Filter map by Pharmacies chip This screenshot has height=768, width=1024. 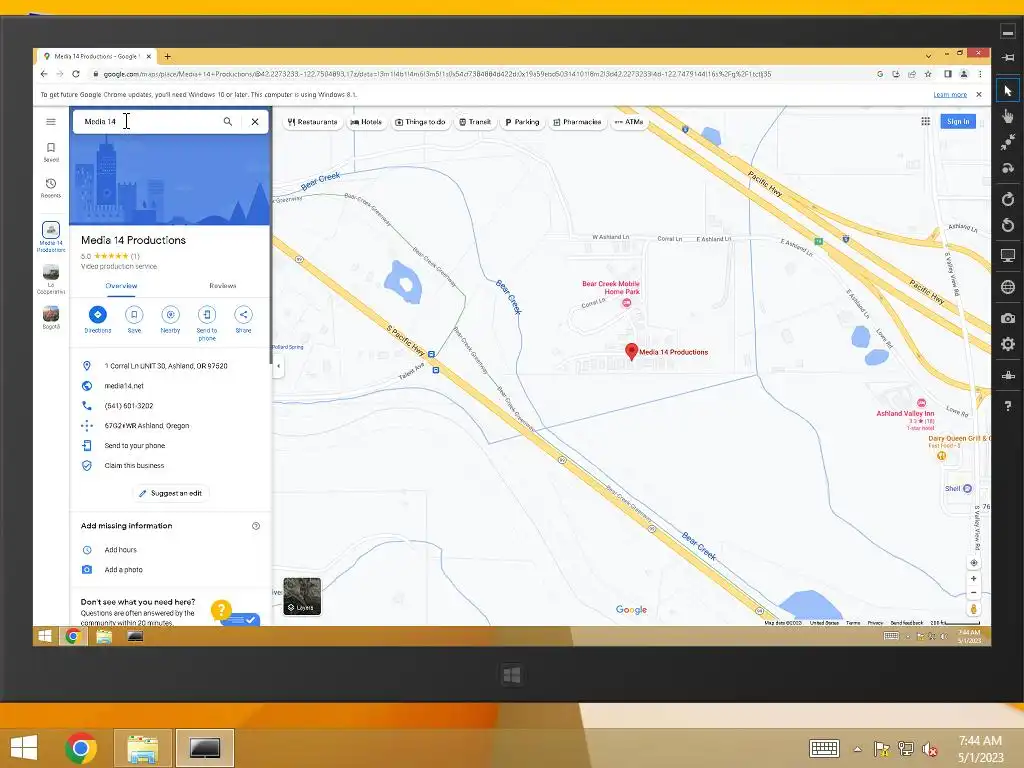[577, 122]
